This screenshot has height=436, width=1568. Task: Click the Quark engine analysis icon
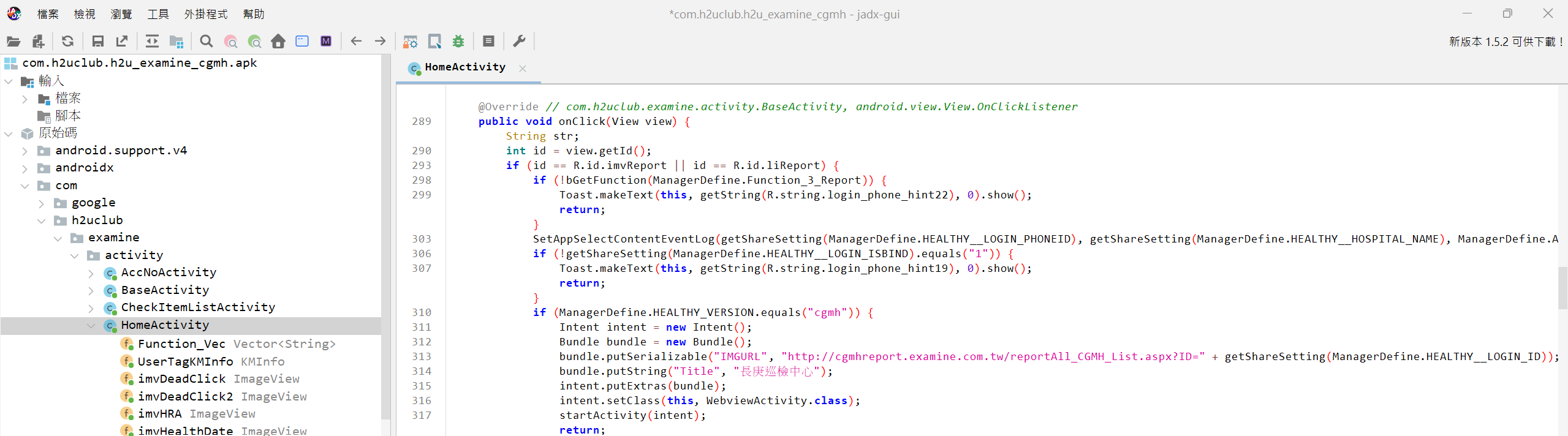click(434, 42)
